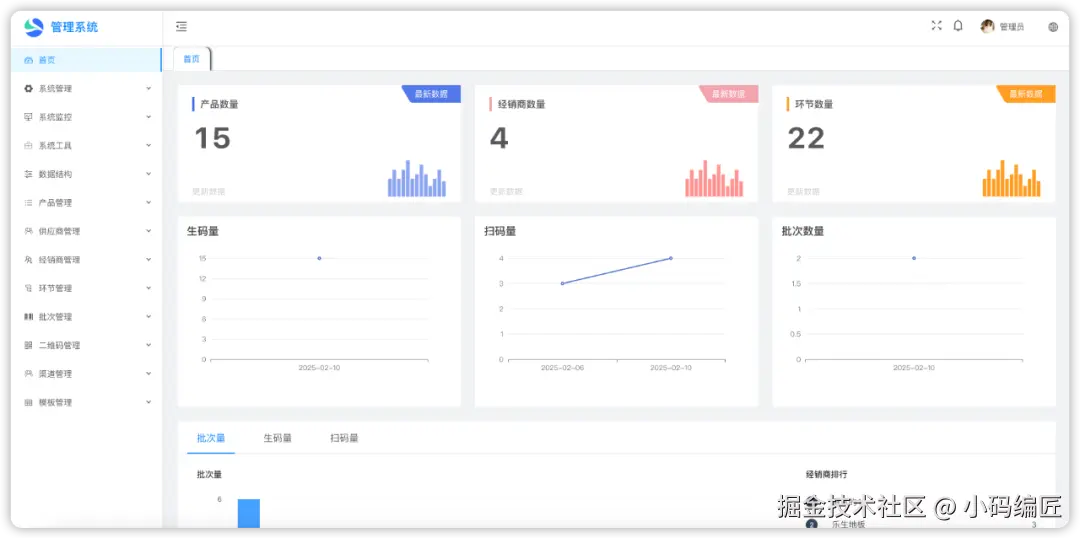Click the 供应商管理 icon
Image resolution: width=1080 pixels, height=538 pixels.
pyautogui.click(x=28, y=231)
